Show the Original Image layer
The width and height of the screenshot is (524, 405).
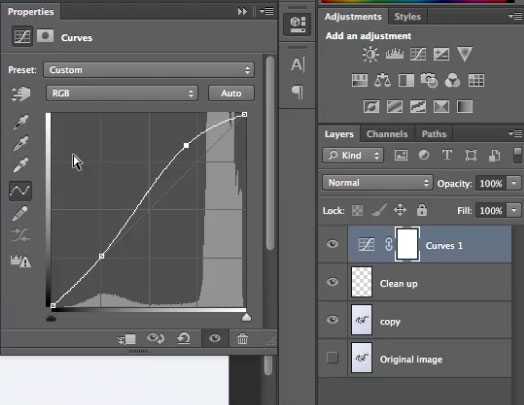[332, 358]
